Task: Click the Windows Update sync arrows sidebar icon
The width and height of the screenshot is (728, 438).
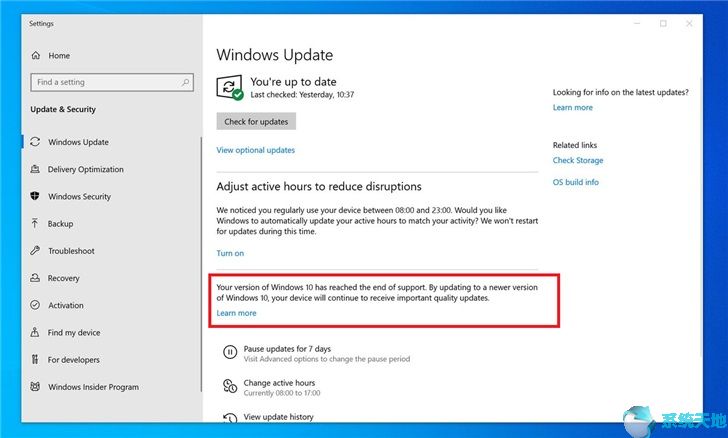Action: coord(35,142)
